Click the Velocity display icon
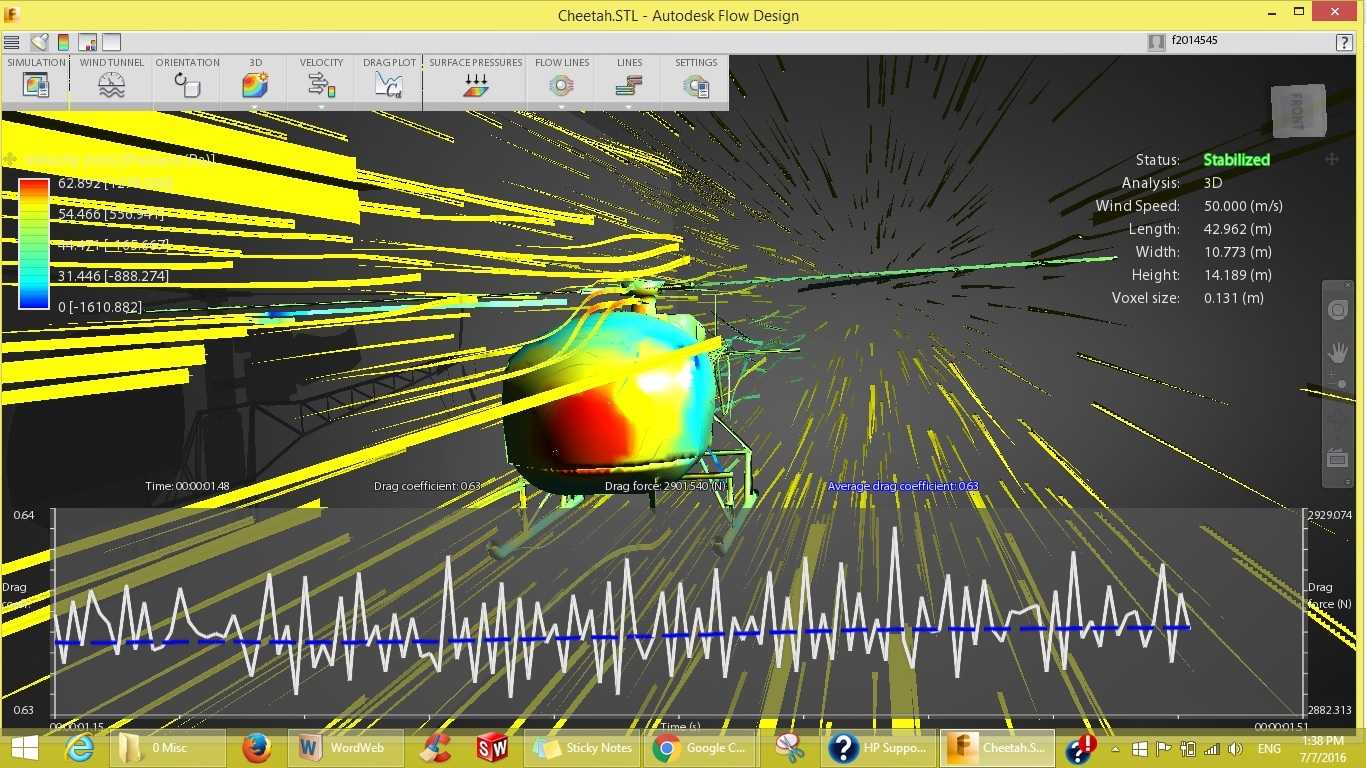 click(321, 85)
